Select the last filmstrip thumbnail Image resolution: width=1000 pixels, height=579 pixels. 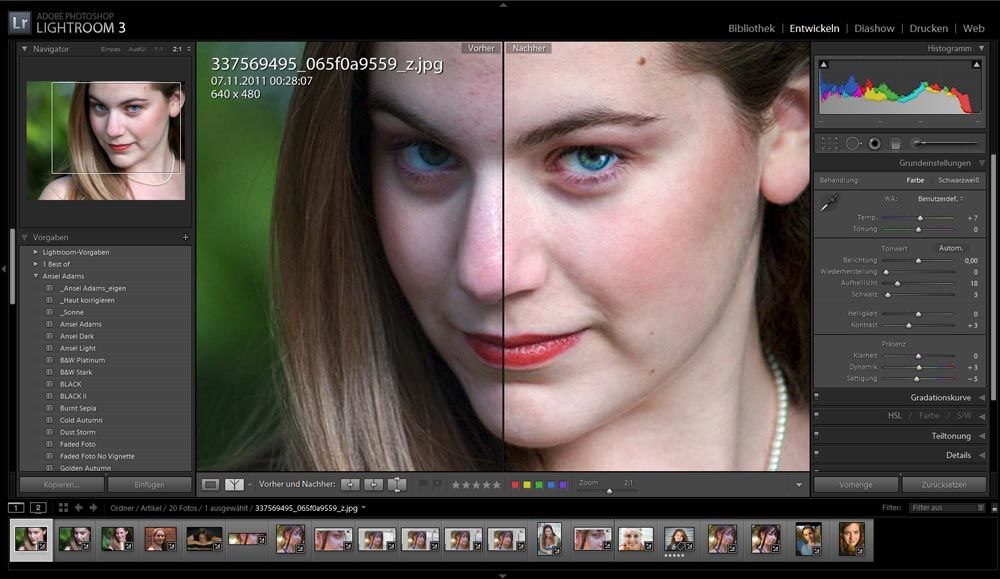click(851, 538)
